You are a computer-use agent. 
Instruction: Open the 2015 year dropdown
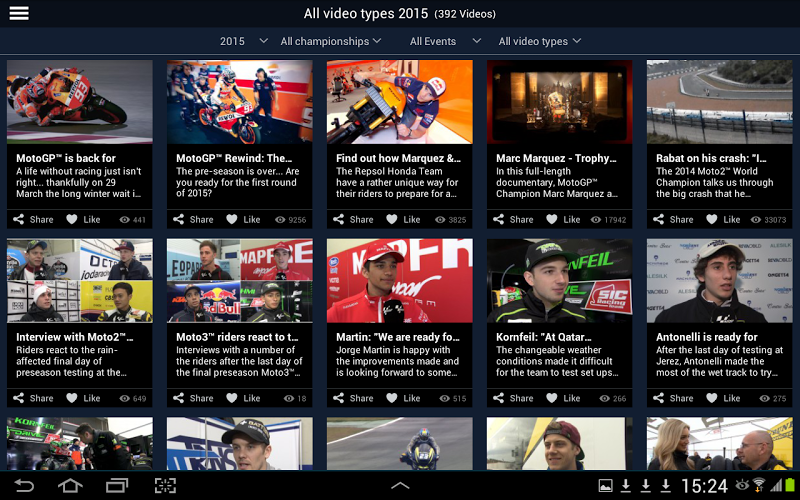click(x=243, y=41)
